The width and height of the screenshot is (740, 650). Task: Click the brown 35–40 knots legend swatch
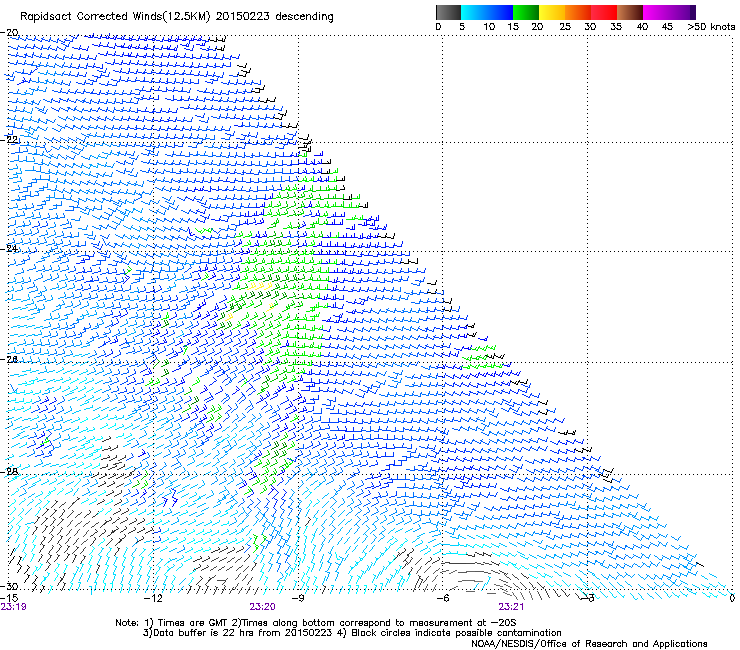click(630, 13)
